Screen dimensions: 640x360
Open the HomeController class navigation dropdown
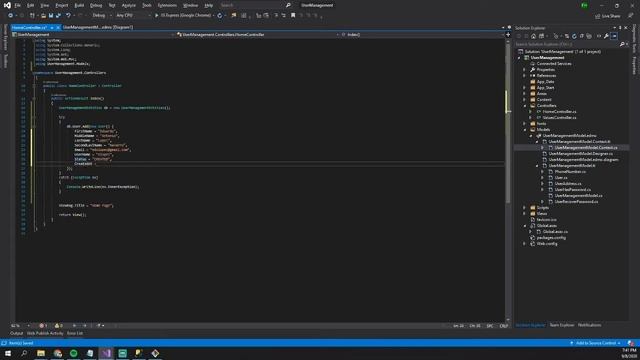[x=258, y=35]
